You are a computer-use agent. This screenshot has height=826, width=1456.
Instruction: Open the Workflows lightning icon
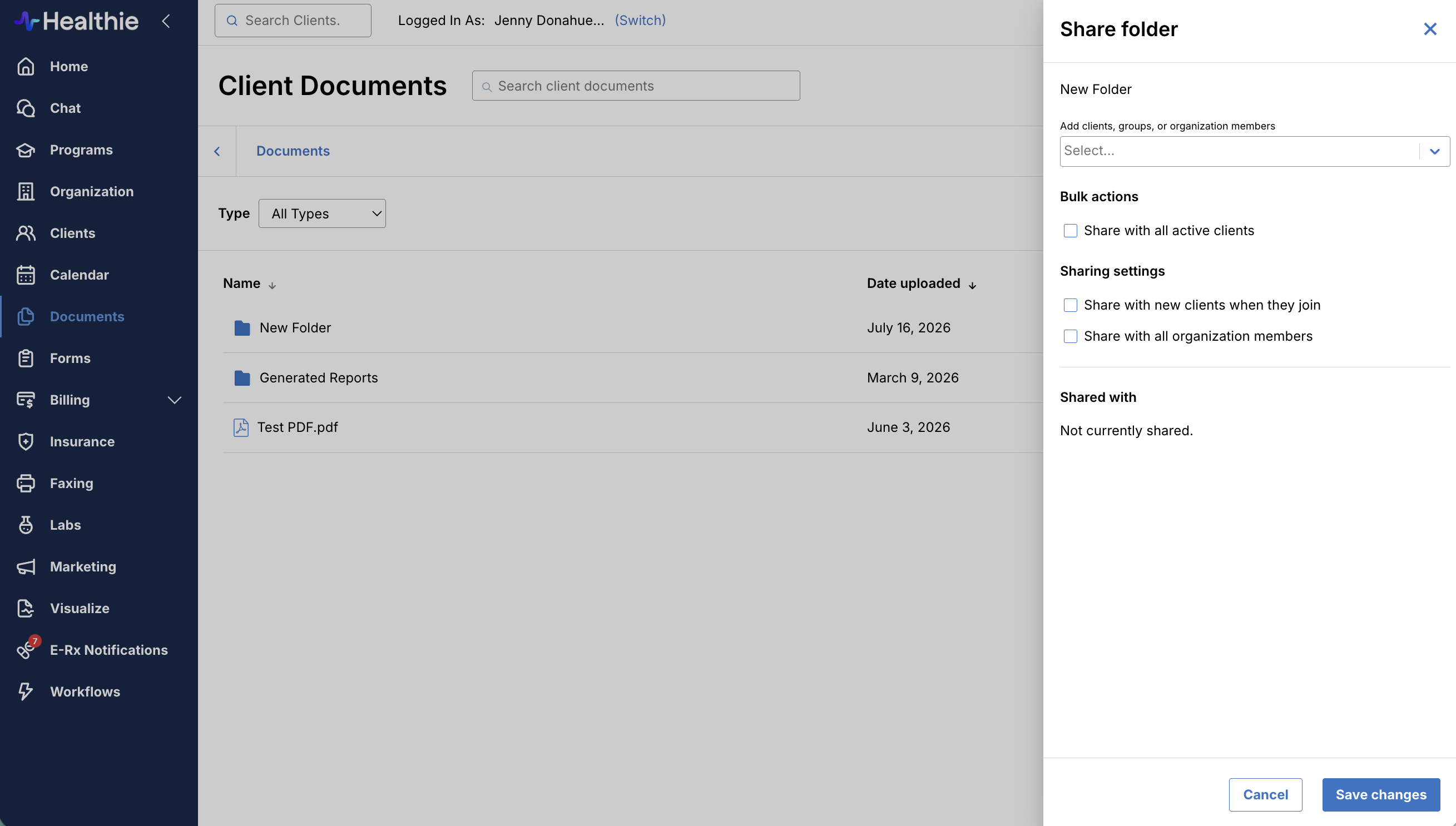[x=26, y=691]
